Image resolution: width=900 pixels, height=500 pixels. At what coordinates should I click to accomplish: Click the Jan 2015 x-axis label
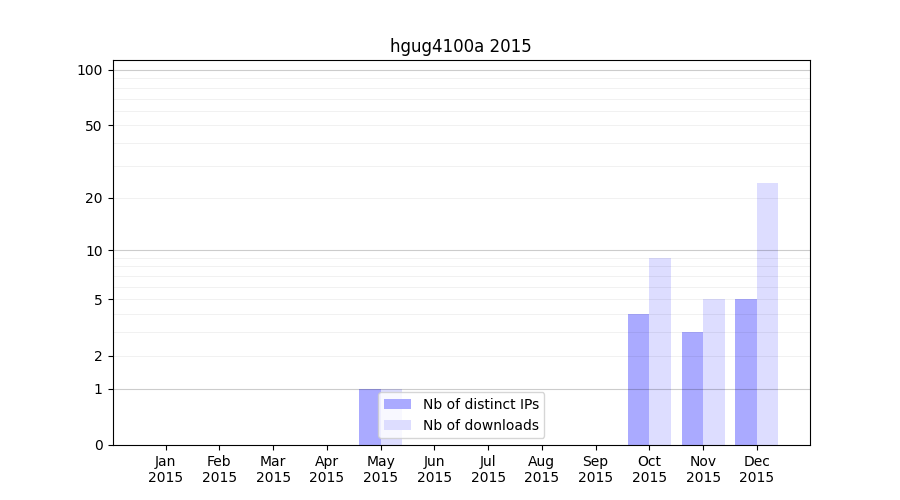[x=166, y=469]
